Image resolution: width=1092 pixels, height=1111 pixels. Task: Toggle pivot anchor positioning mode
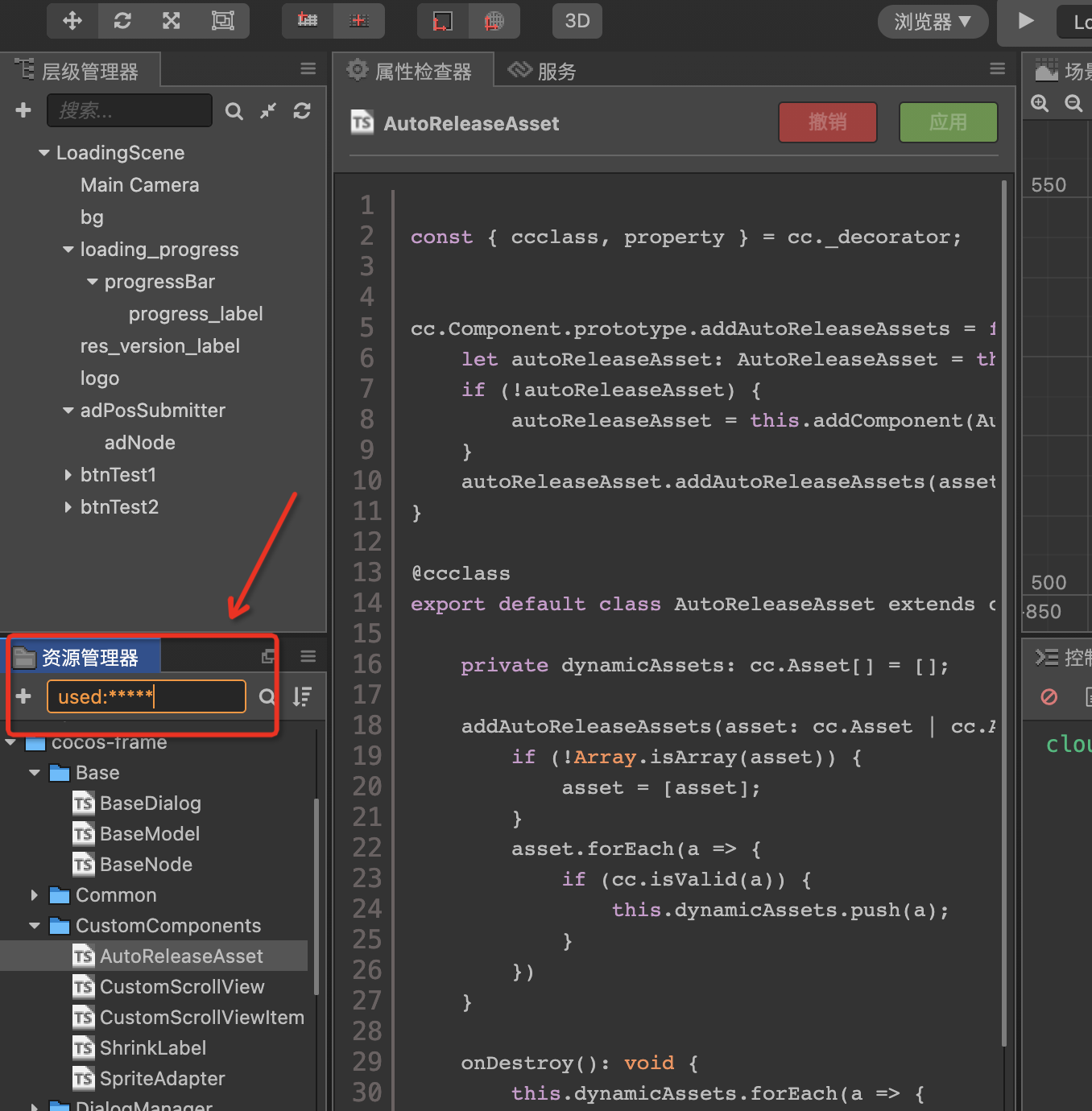pos(308,21)
